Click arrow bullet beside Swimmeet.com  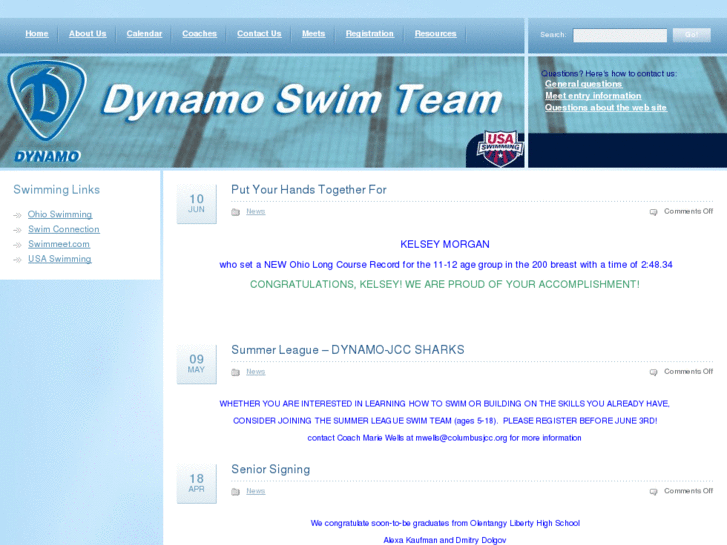(x=18, y=245)
